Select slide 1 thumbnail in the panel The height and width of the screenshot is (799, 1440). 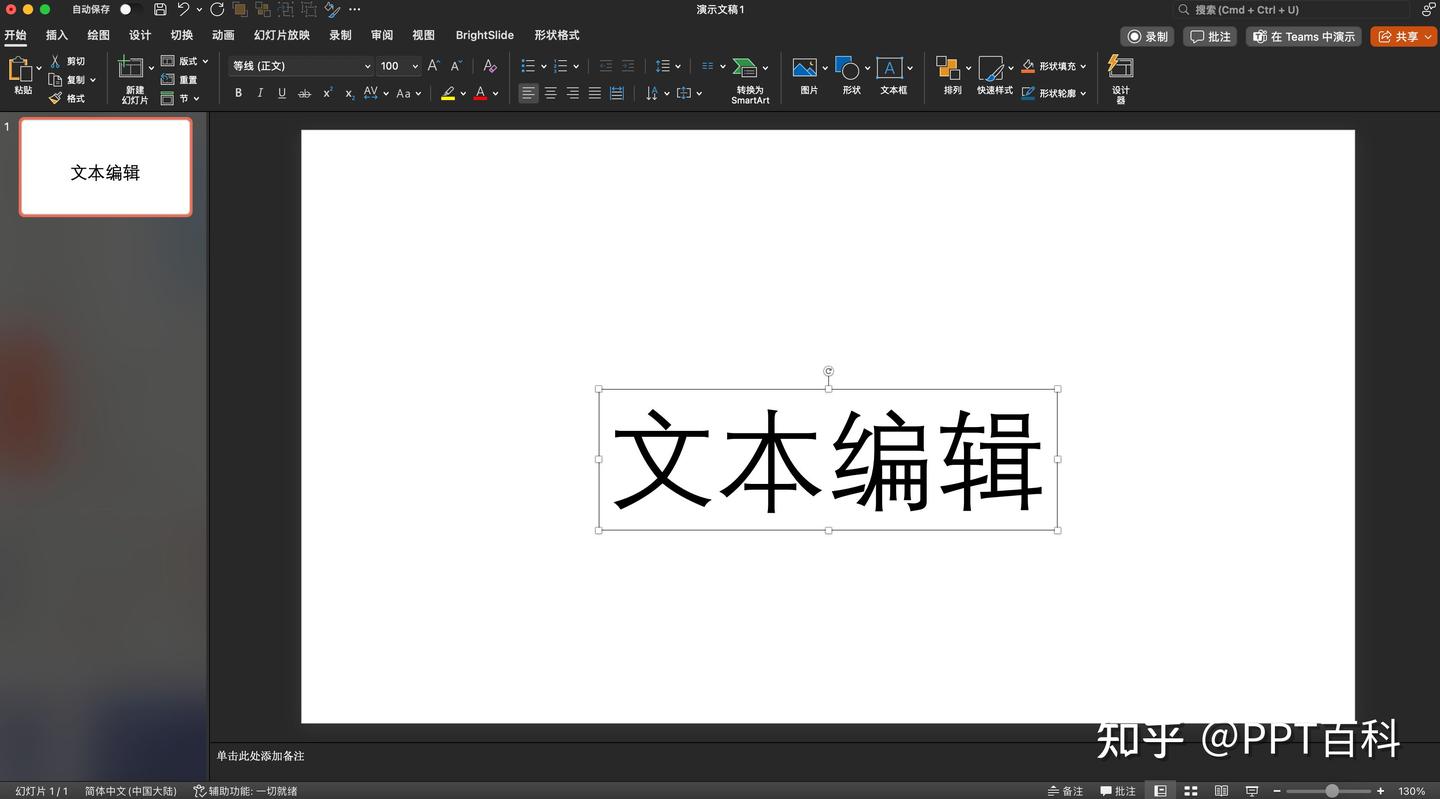tap(105, 167)
